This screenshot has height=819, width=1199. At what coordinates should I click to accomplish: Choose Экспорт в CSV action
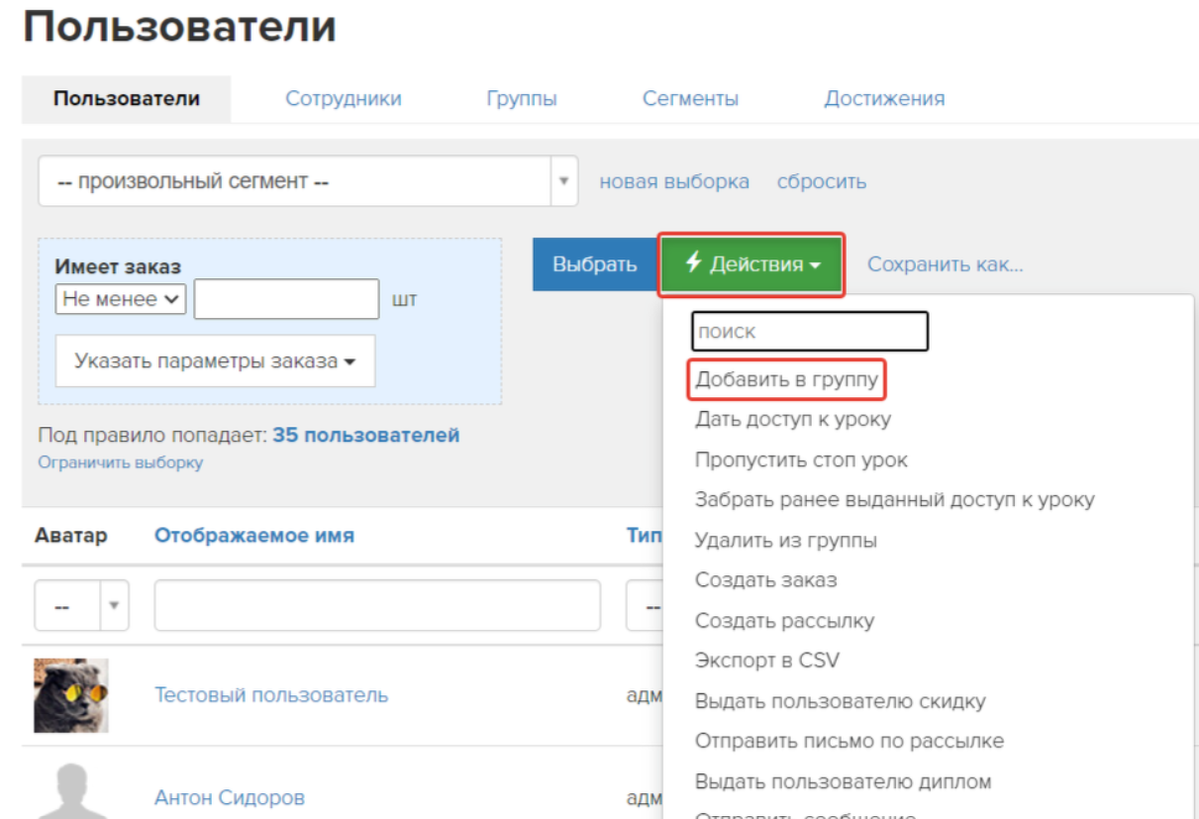pos(766,661)
